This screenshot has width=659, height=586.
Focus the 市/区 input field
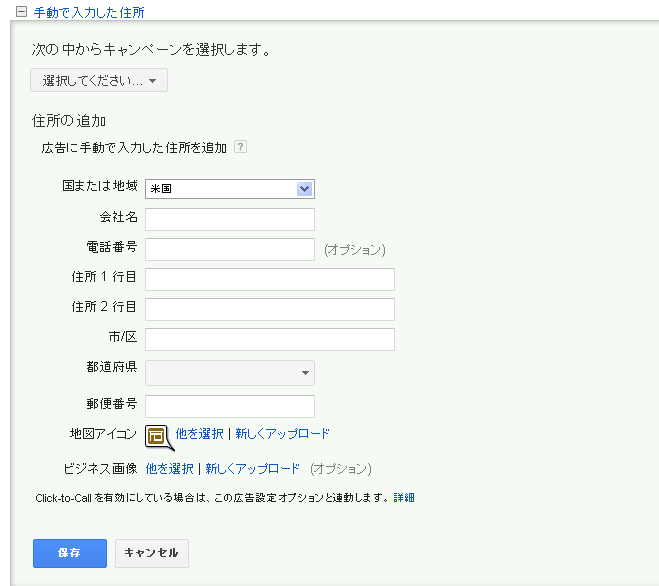(270, 339)
